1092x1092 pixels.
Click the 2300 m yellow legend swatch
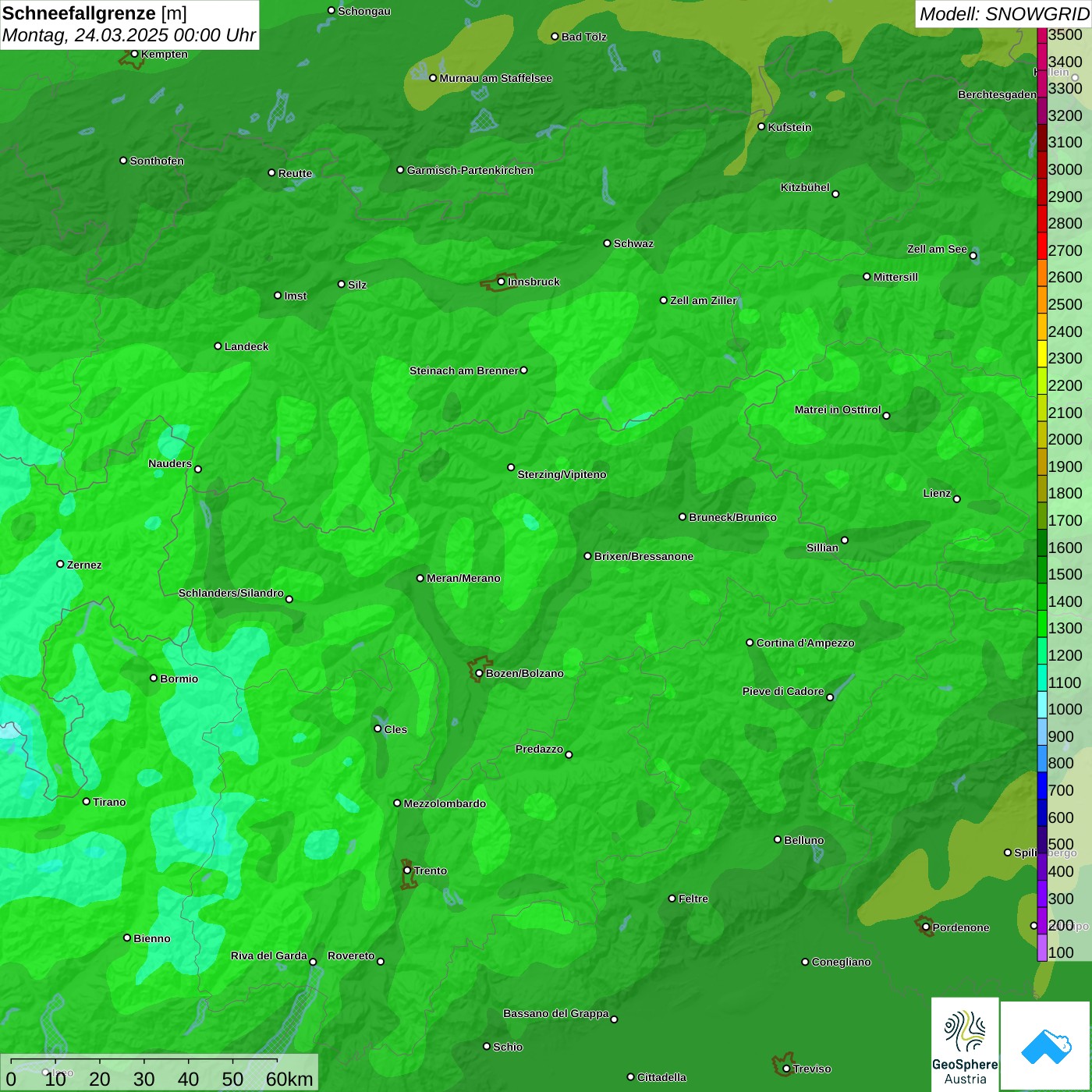pos(1042,354)
